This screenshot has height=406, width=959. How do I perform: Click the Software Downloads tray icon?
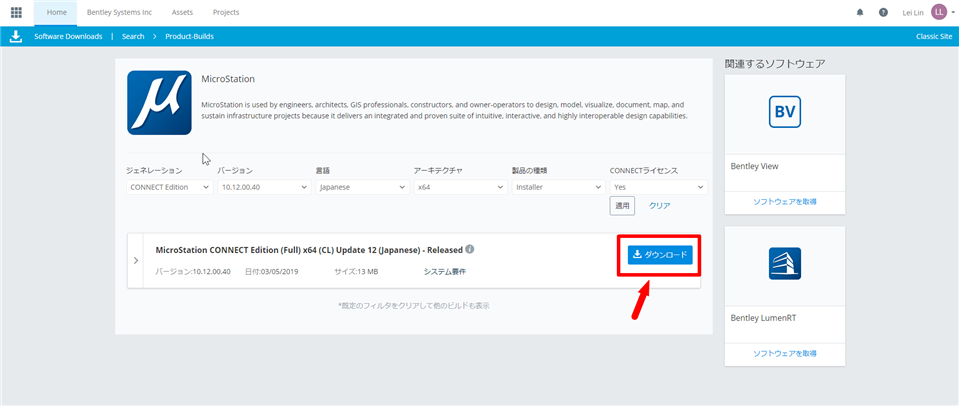(16, 37)
